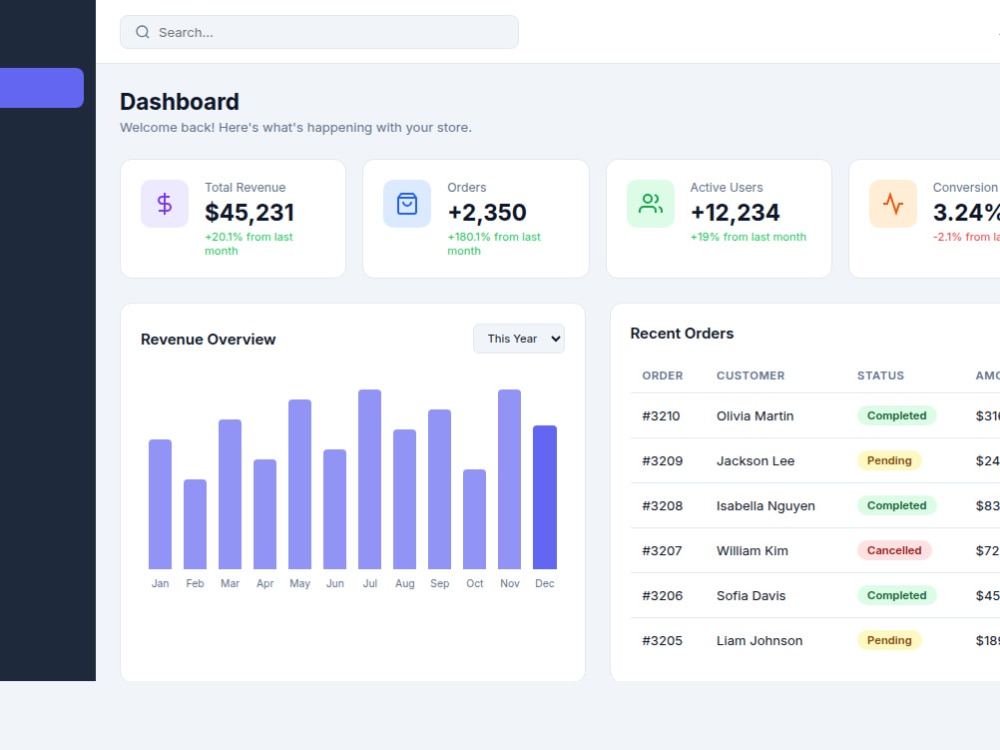Click the shopping bag Orders icon
The image size is (1000, 750).
point(407,203)
